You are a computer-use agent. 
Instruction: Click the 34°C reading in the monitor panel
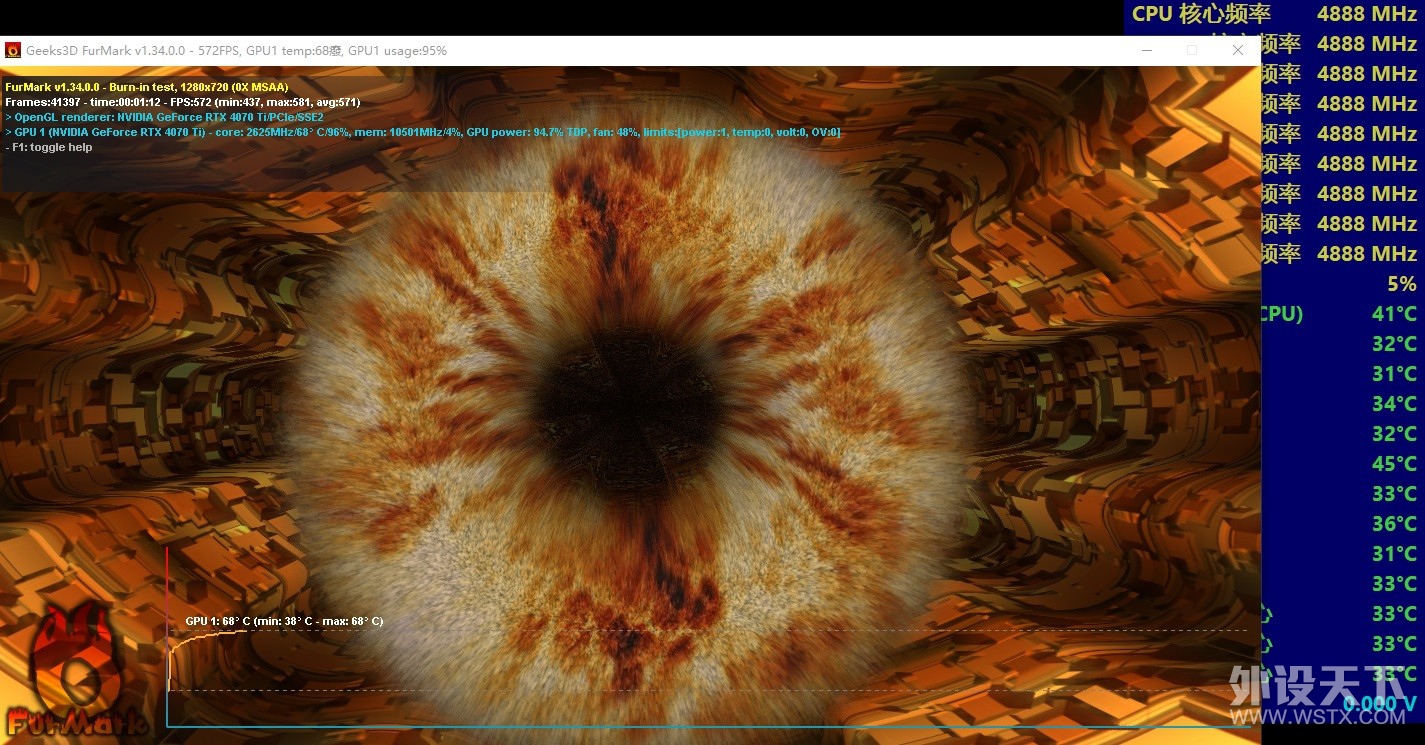(x=1394, y=404)
